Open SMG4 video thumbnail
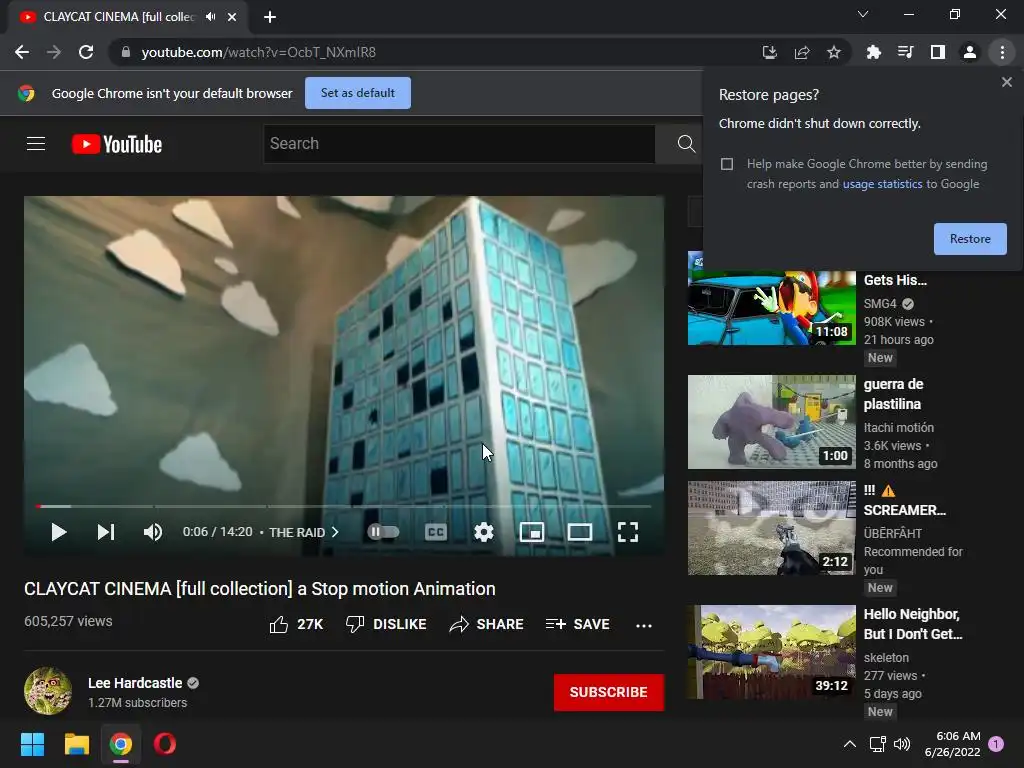Screen dimensions: 1024x768 tap(772, 298)
